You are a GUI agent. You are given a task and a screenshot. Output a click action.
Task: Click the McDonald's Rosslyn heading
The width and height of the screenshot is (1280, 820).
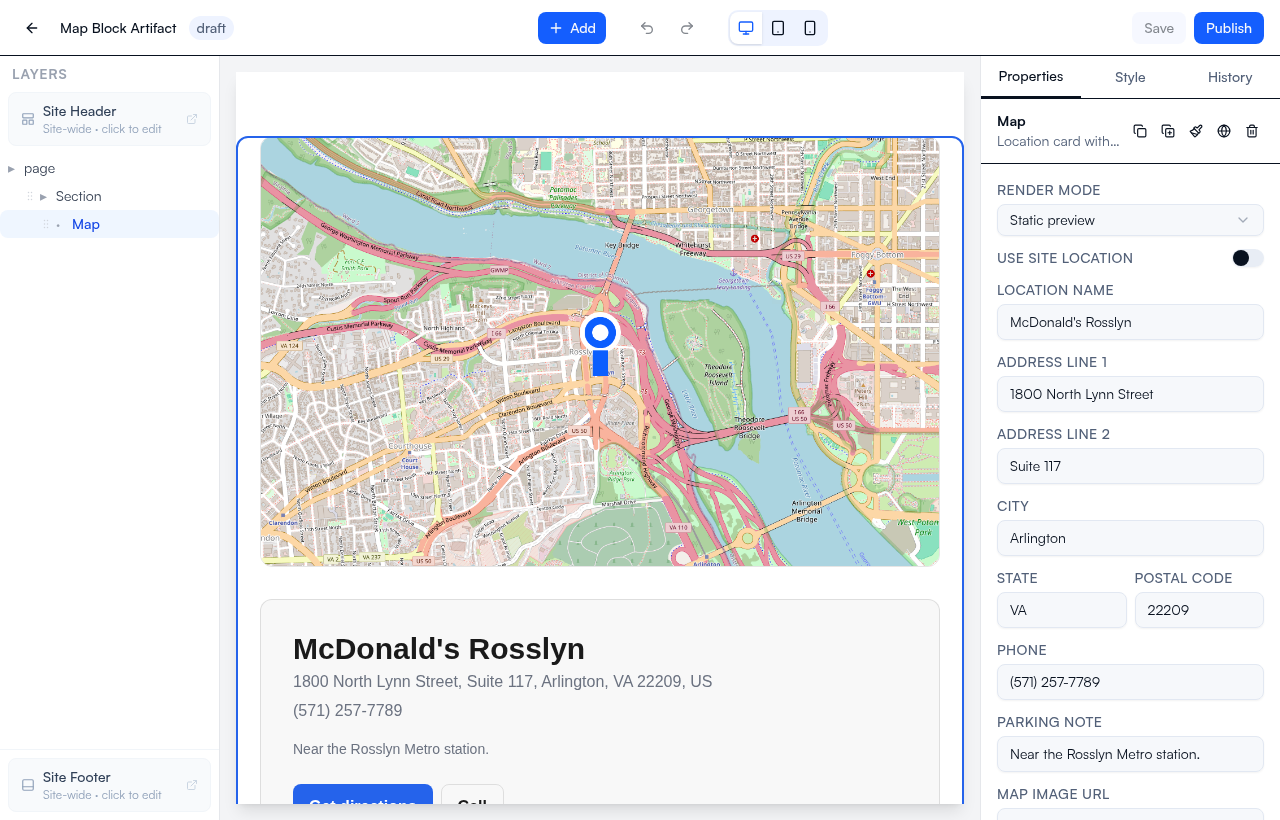tap(439, 648)
